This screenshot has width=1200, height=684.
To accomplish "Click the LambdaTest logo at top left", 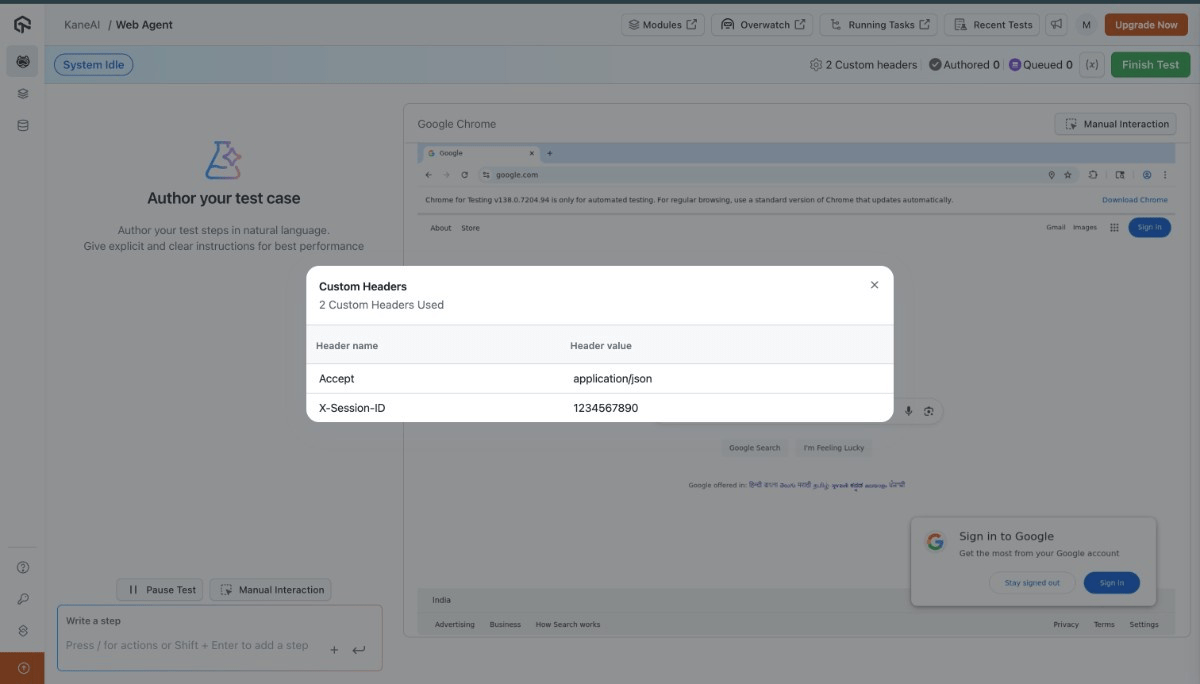I will pos(22,24).
